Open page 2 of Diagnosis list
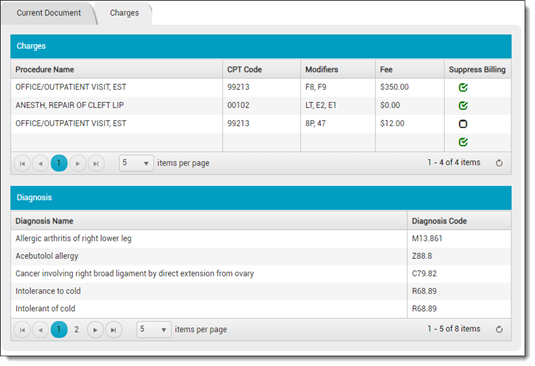 76,330
